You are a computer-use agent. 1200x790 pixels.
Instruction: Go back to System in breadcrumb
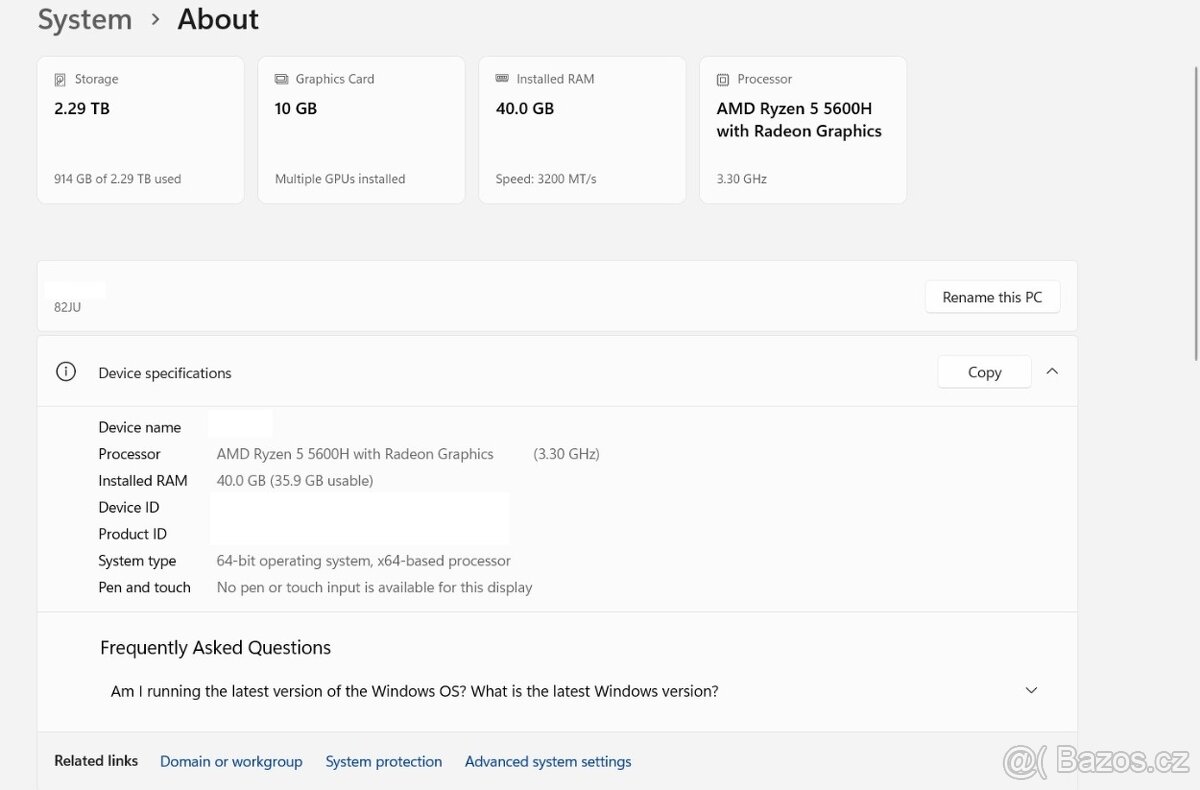[x=85, y=19]
